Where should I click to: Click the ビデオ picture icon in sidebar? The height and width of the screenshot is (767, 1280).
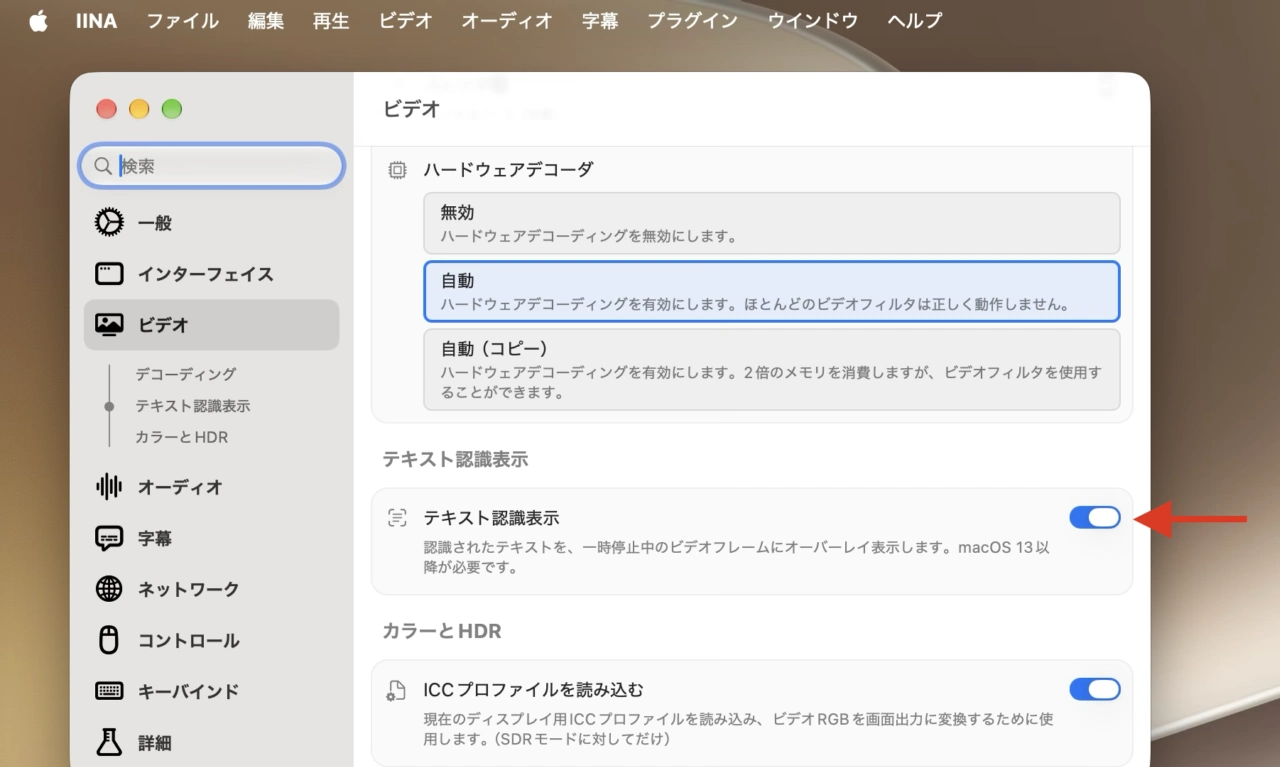tap(109, 325)
